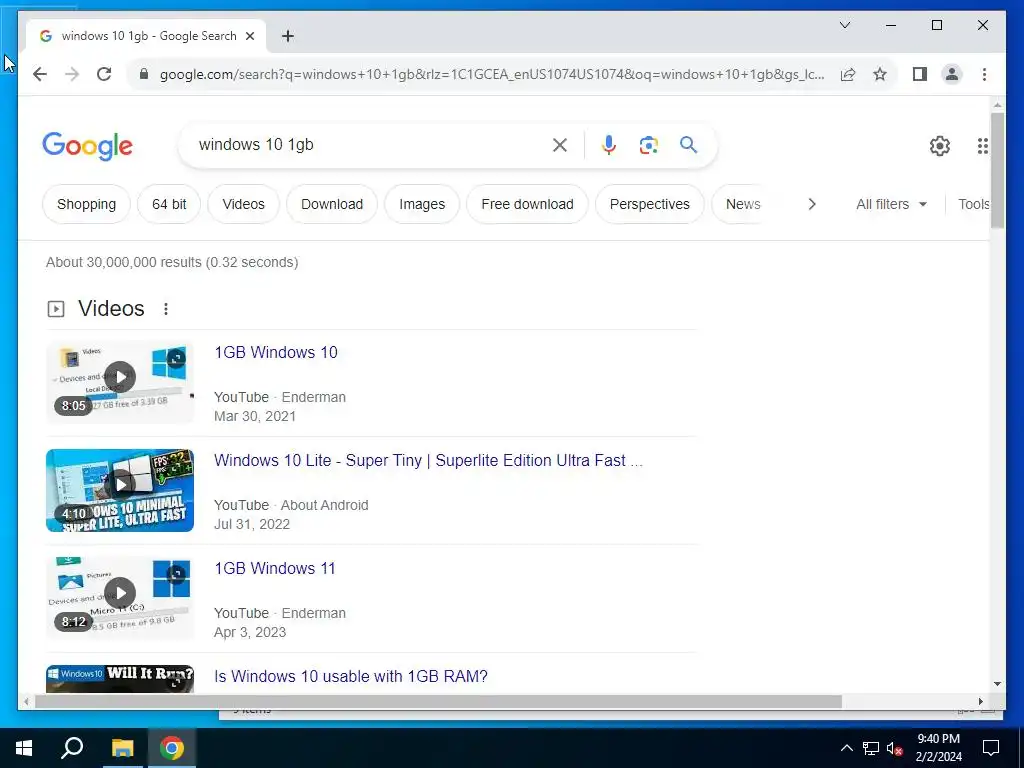The height and width of the screenshot is (768, 1024).
Task: Show hidden system tray icons
Action: [846, 748]
